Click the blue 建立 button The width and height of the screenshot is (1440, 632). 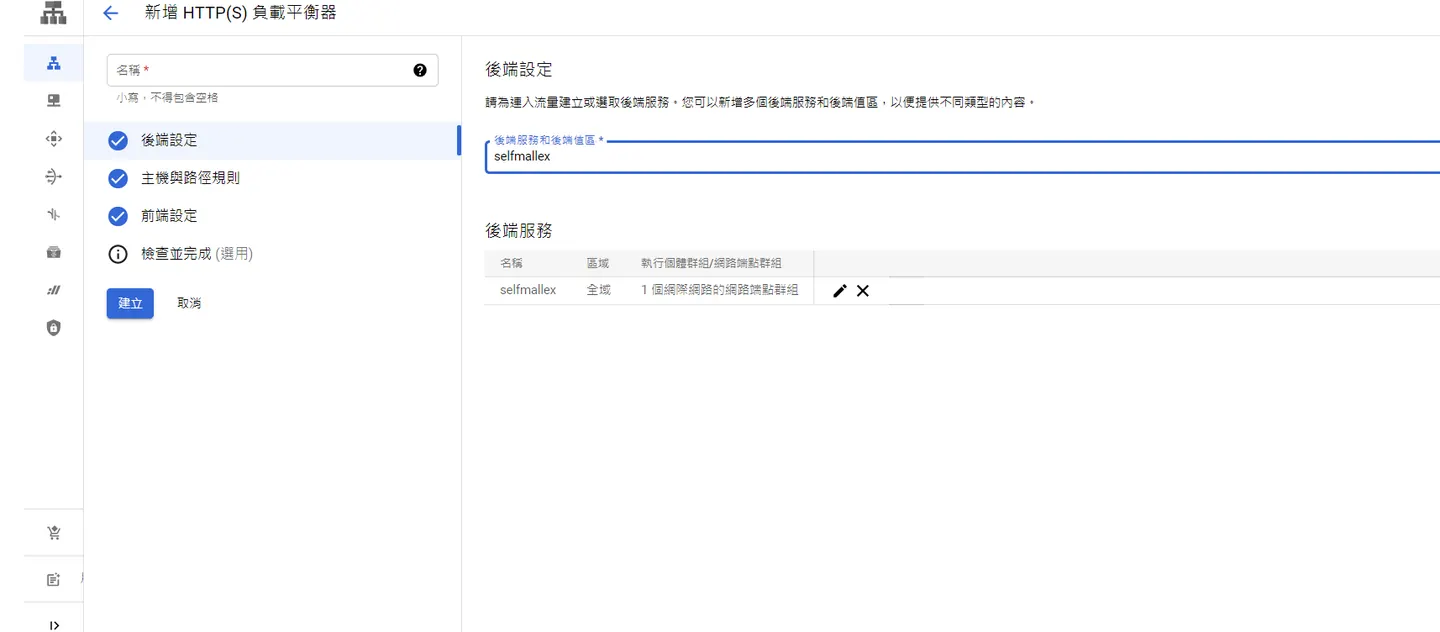130,303
